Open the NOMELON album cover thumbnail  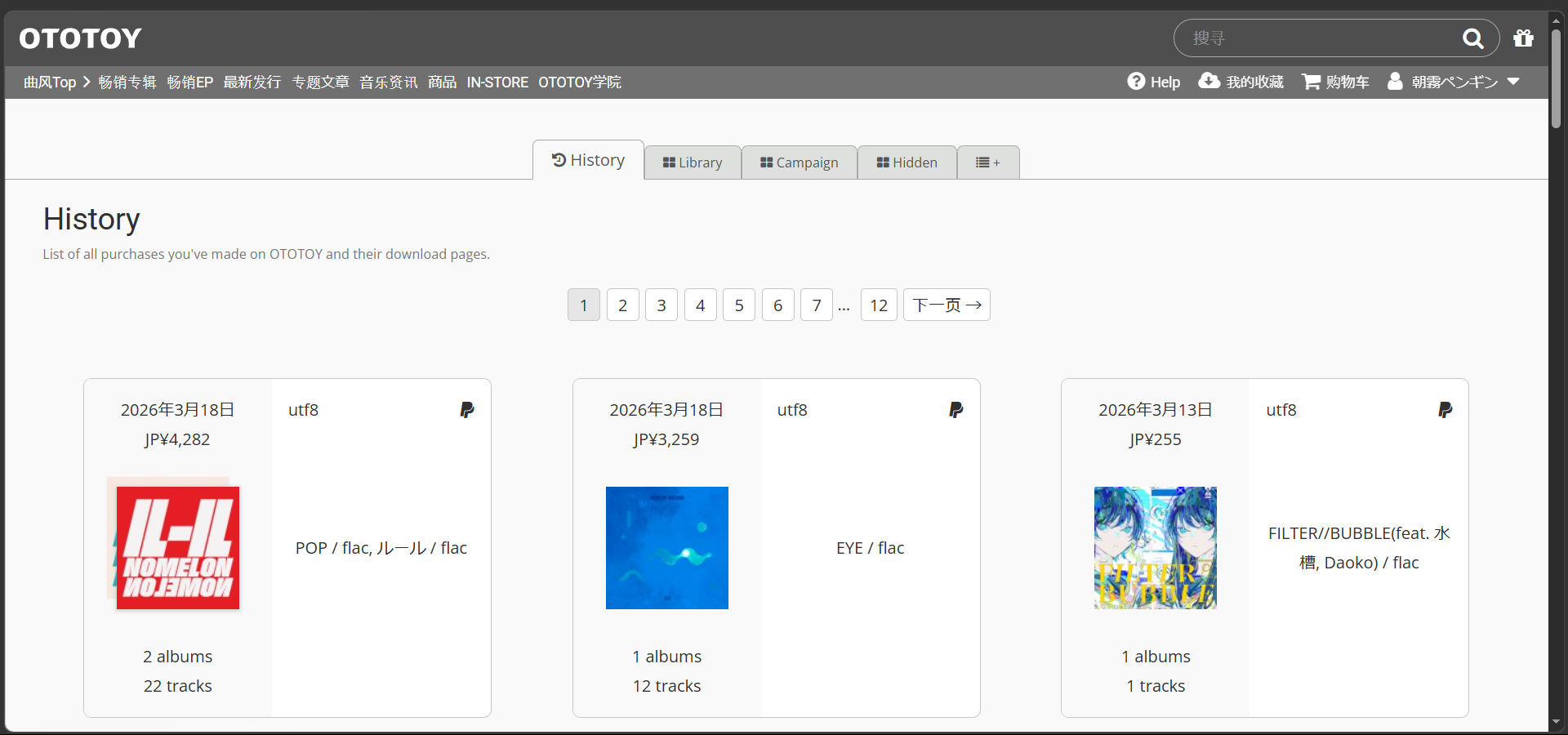click(177, 547)
